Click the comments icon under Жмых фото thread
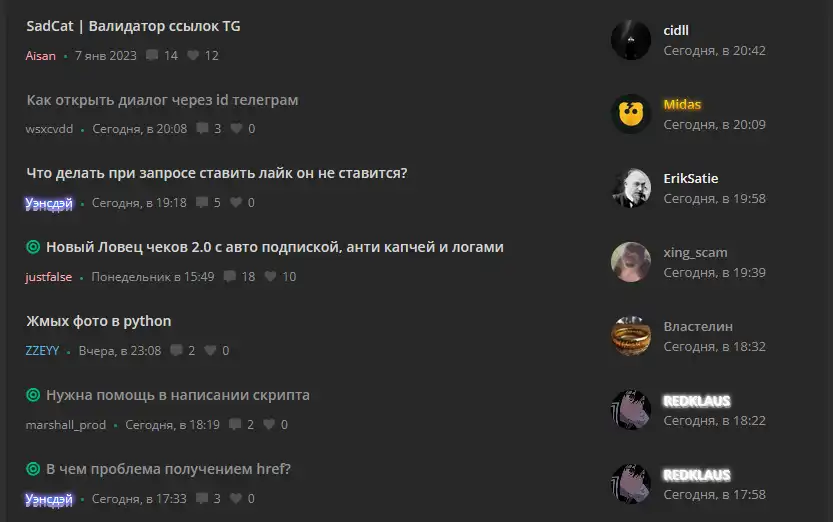 point(176,350)
